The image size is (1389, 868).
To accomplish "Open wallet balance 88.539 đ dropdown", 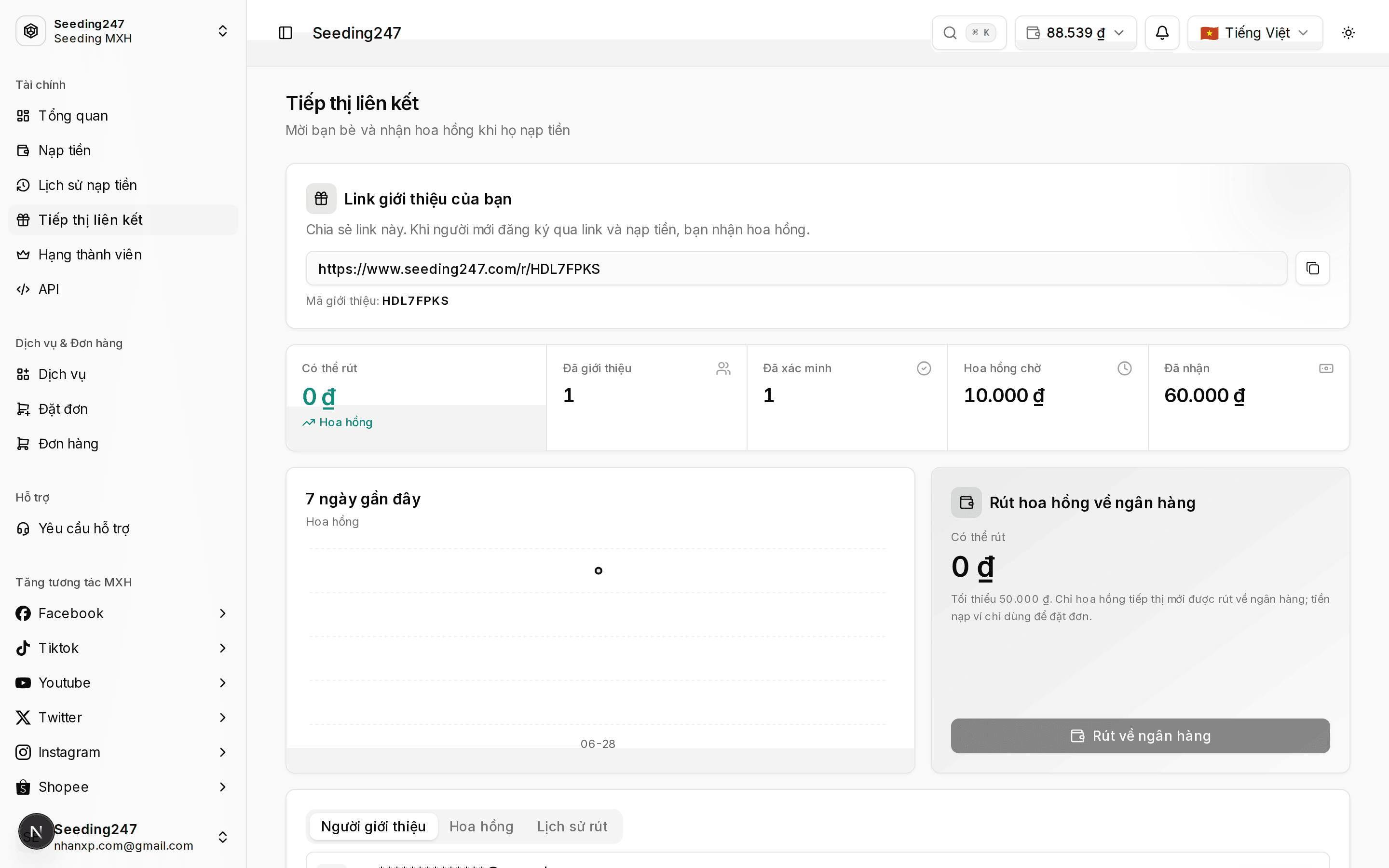I will tap(1076, 33).
